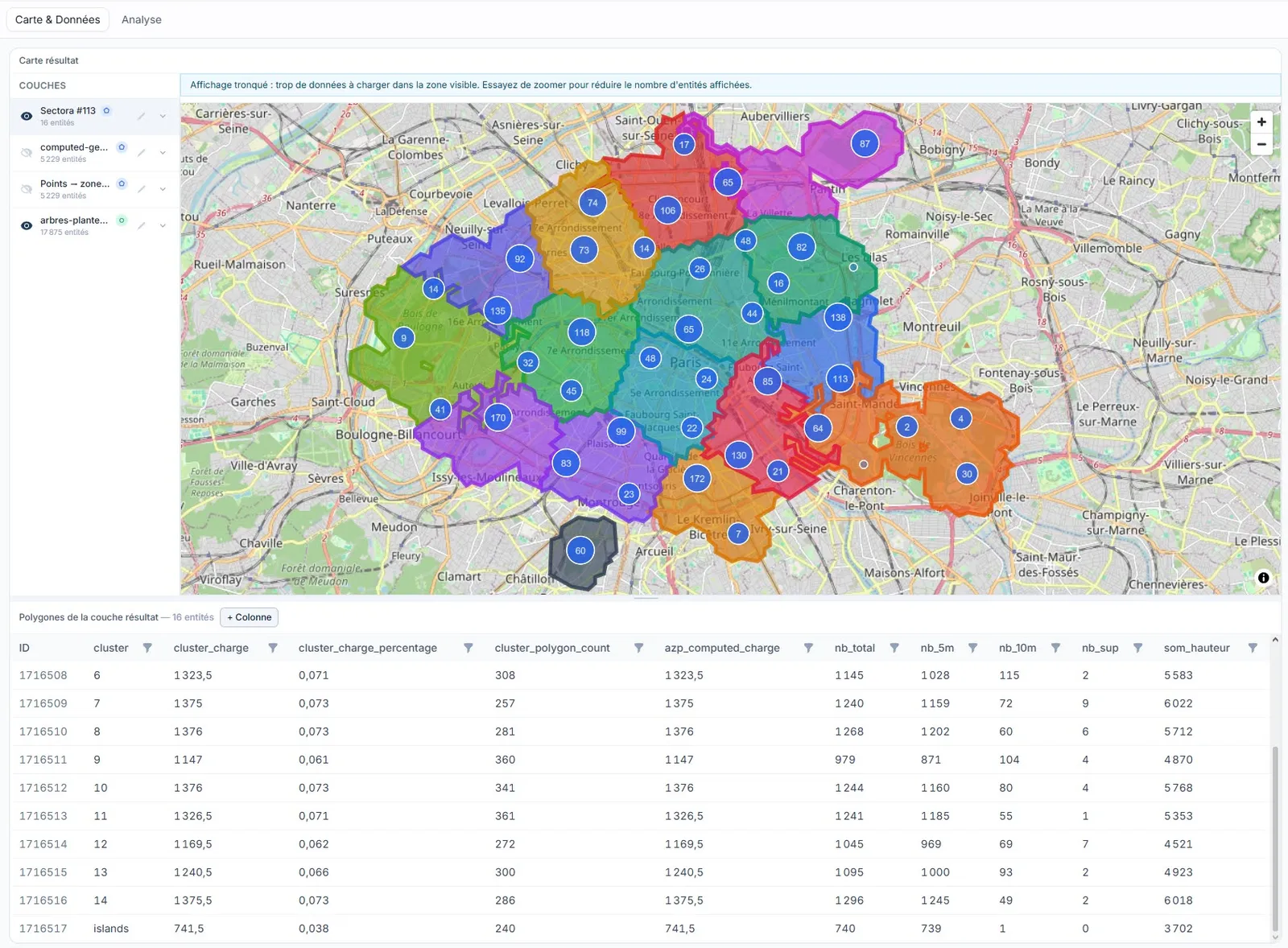This screenshot has width=1288, height=948.
Task: Click map cluster marker 135
Action: [x=498, y=311]
